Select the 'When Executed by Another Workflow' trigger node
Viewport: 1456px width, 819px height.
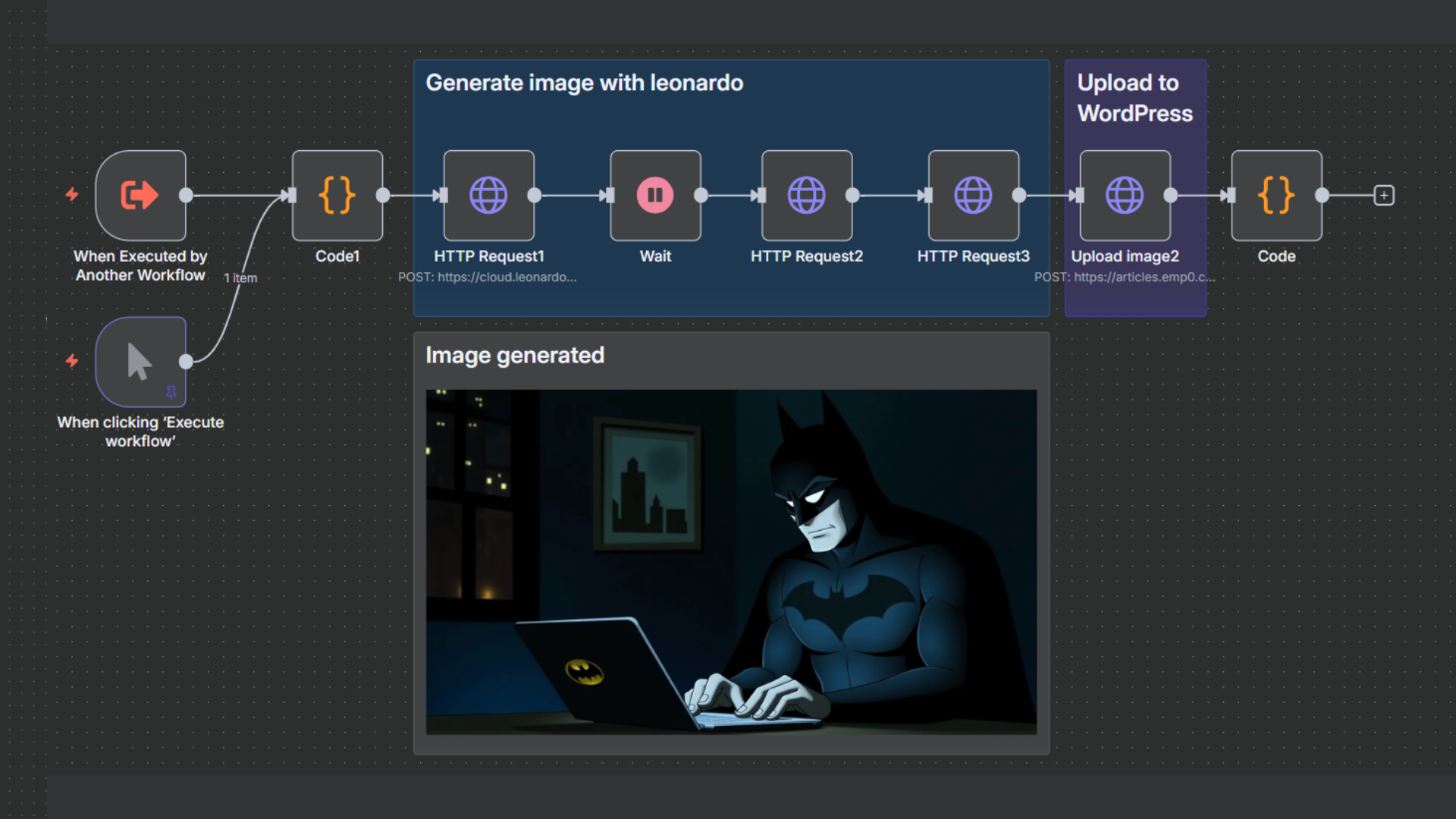tap(140, 196)
